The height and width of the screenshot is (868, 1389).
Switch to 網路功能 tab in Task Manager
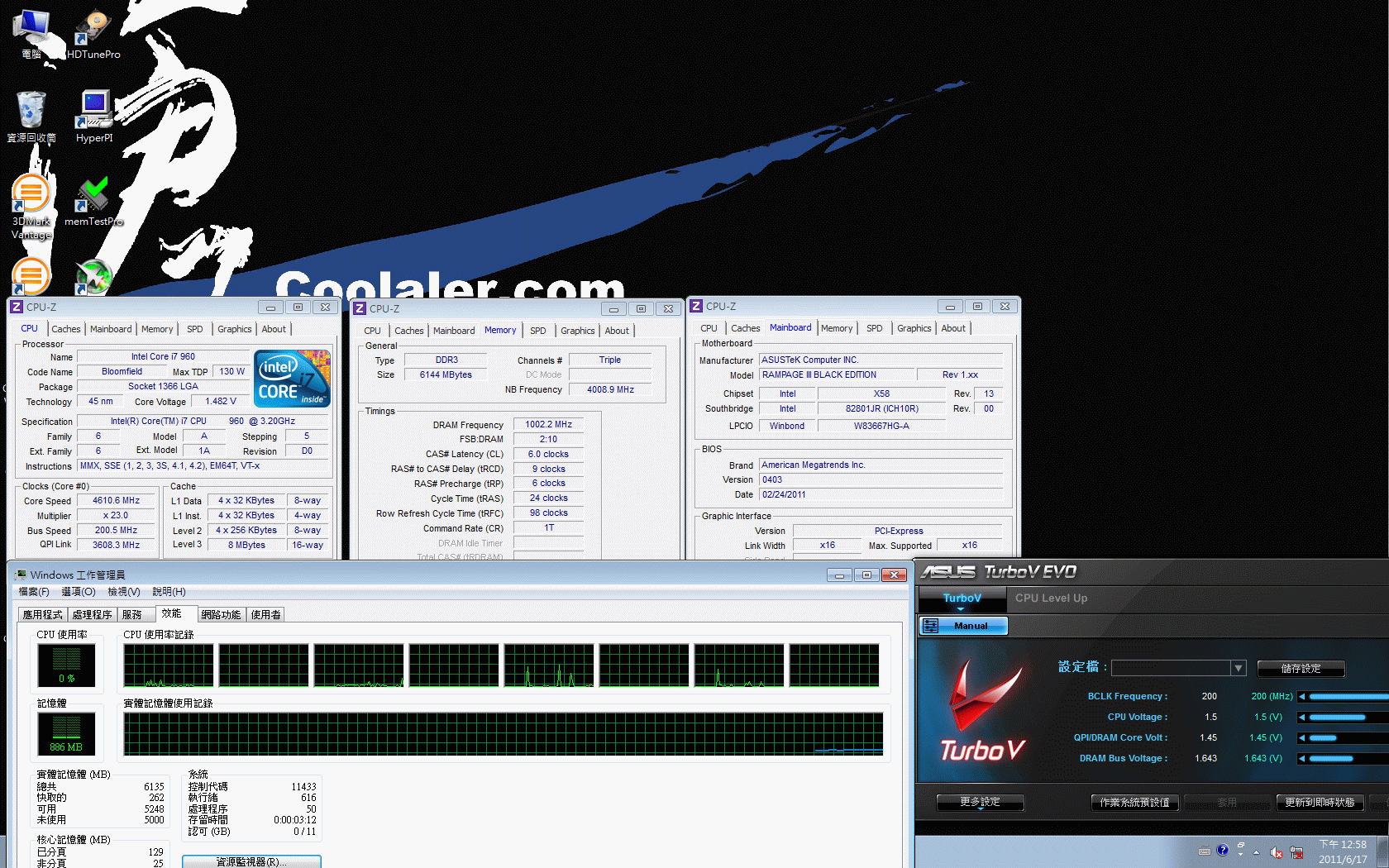pos(221,614)
